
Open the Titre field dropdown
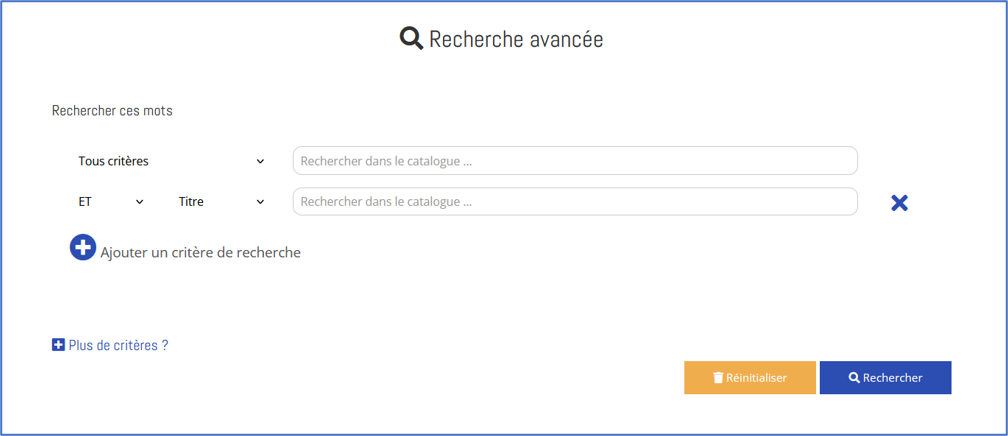pos(222,202)
